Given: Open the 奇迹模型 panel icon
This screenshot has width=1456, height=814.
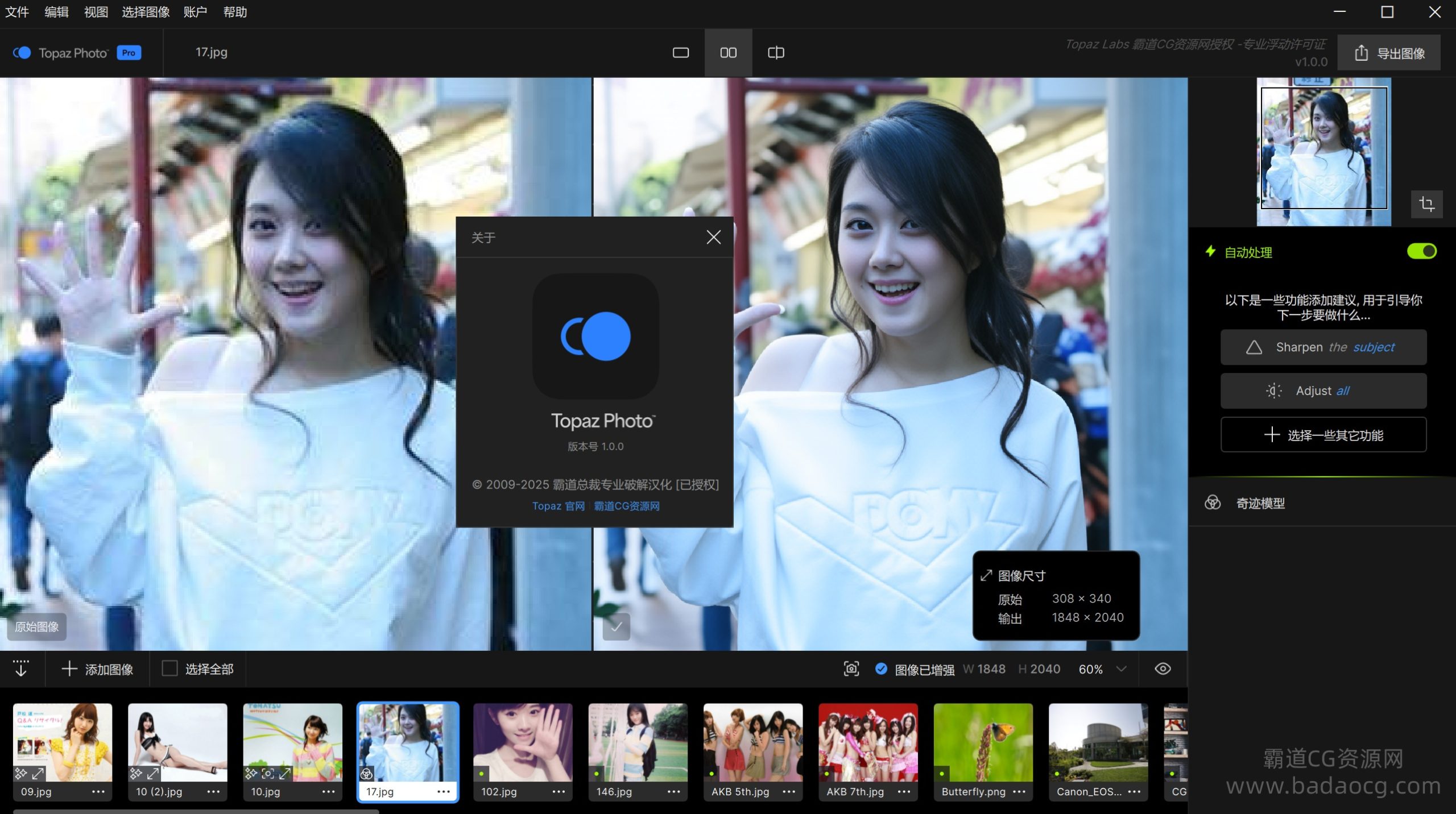Looking at the screenshot, I should [1213, 502].
